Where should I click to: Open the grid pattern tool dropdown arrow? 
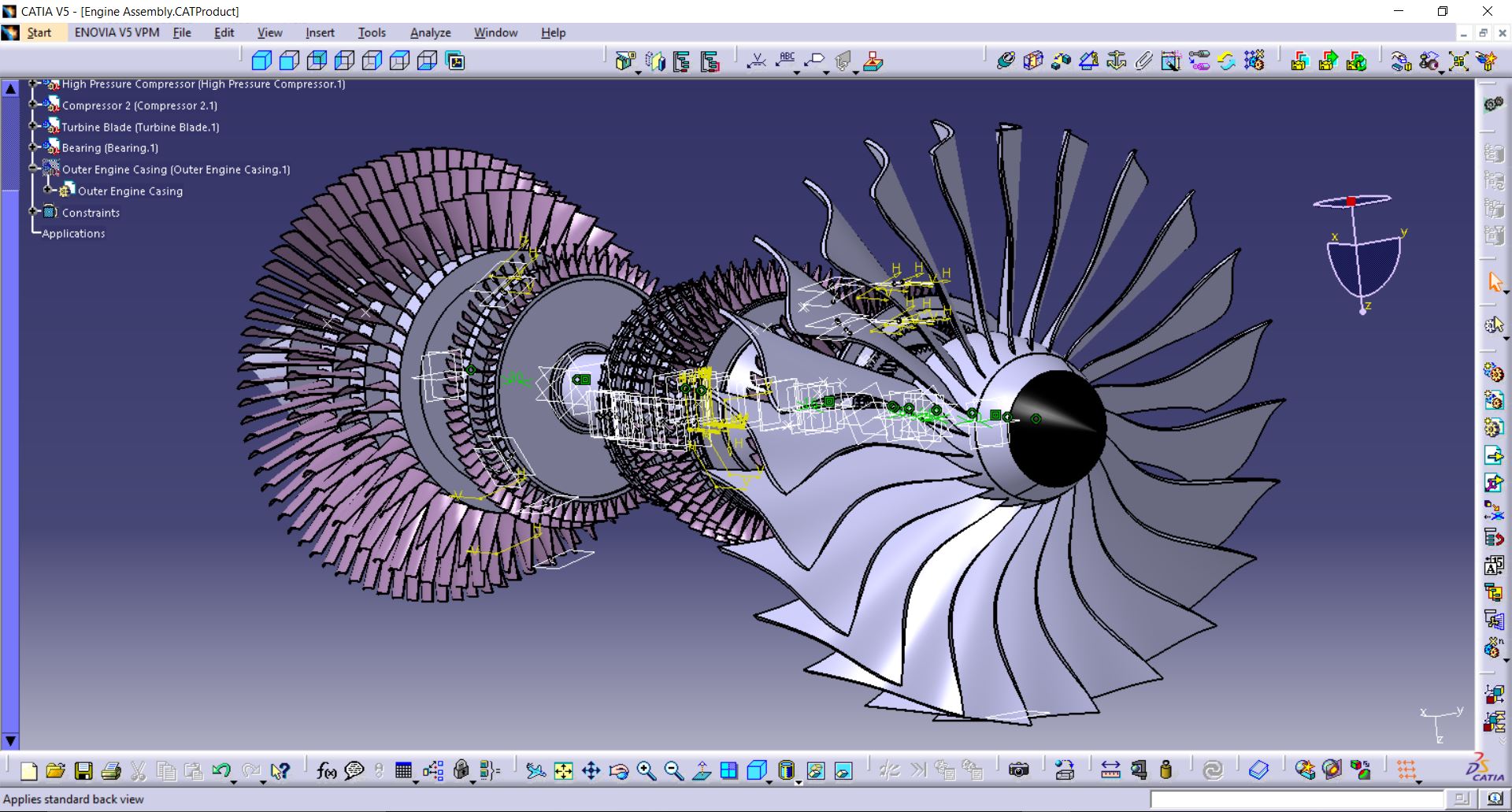click(1419, 782)
